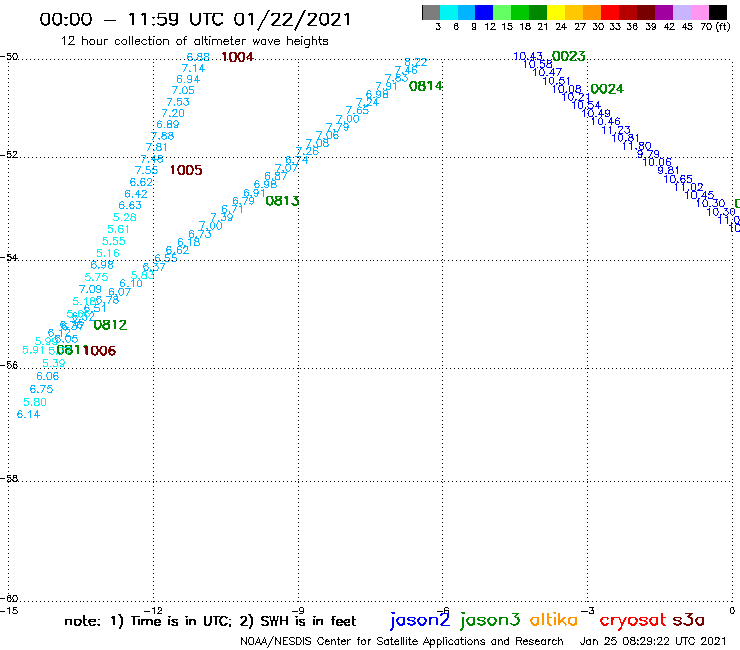
Task: Select the green time marker 0813
Action: pos(282,201)
